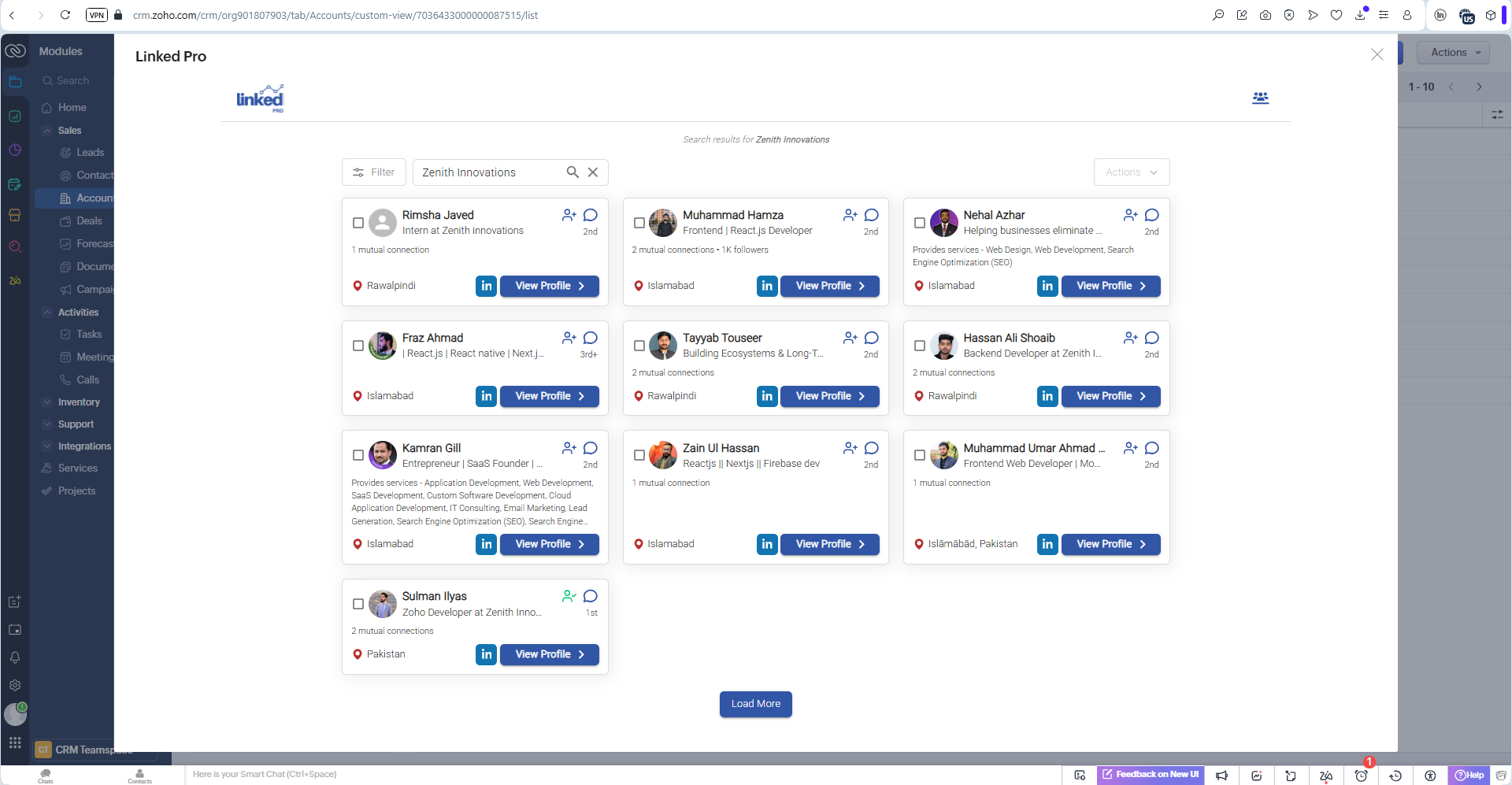Image resolution: width=1512 pixels, height=785 pixels.
Task: Clear the Zenith Innovations search with the X
Action: point(593,172)
